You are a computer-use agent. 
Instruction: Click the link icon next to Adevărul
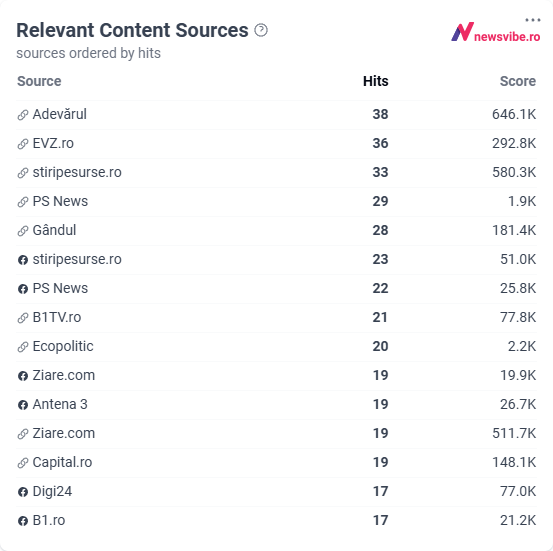tap(23, 115)
